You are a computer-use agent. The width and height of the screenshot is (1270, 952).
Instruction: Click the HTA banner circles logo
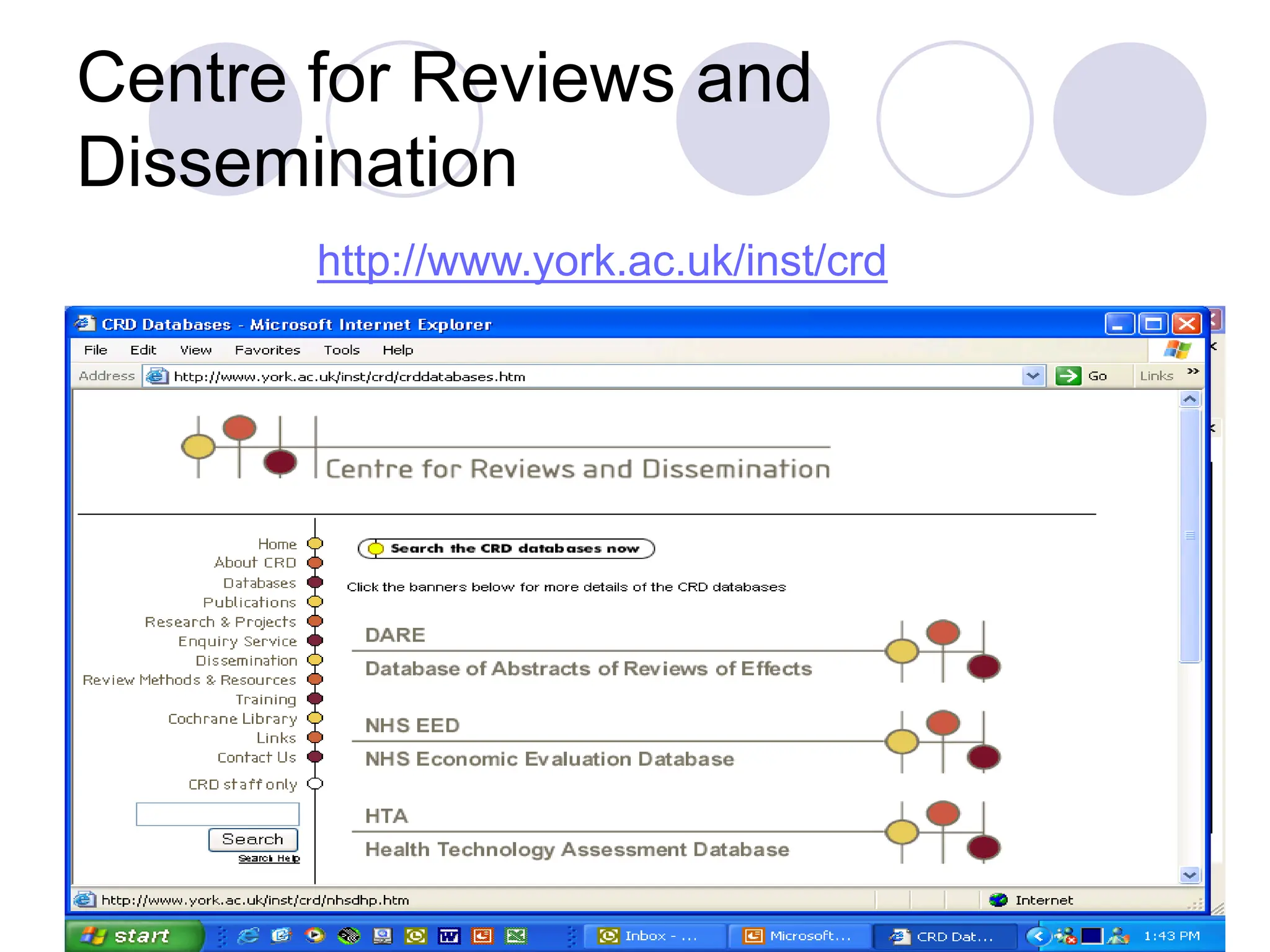943,832
